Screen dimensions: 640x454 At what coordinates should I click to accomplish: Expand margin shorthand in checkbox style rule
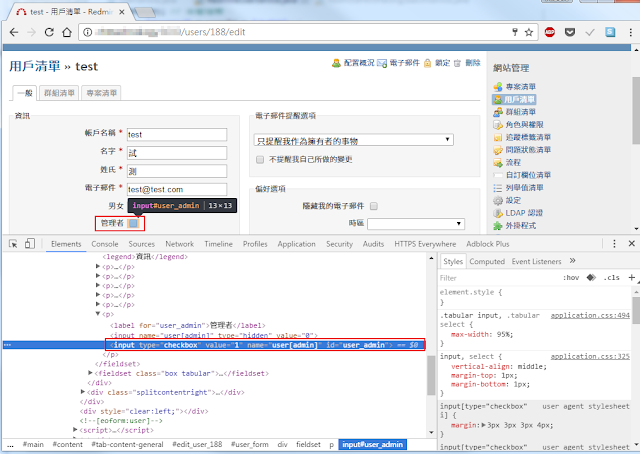tap(484, 425)
